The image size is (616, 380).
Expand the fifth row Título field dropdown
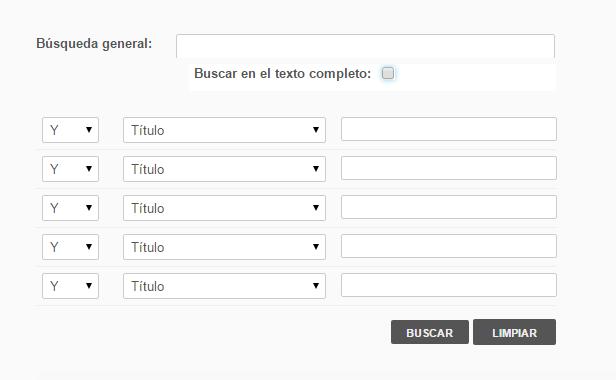(x=224, y=286)
